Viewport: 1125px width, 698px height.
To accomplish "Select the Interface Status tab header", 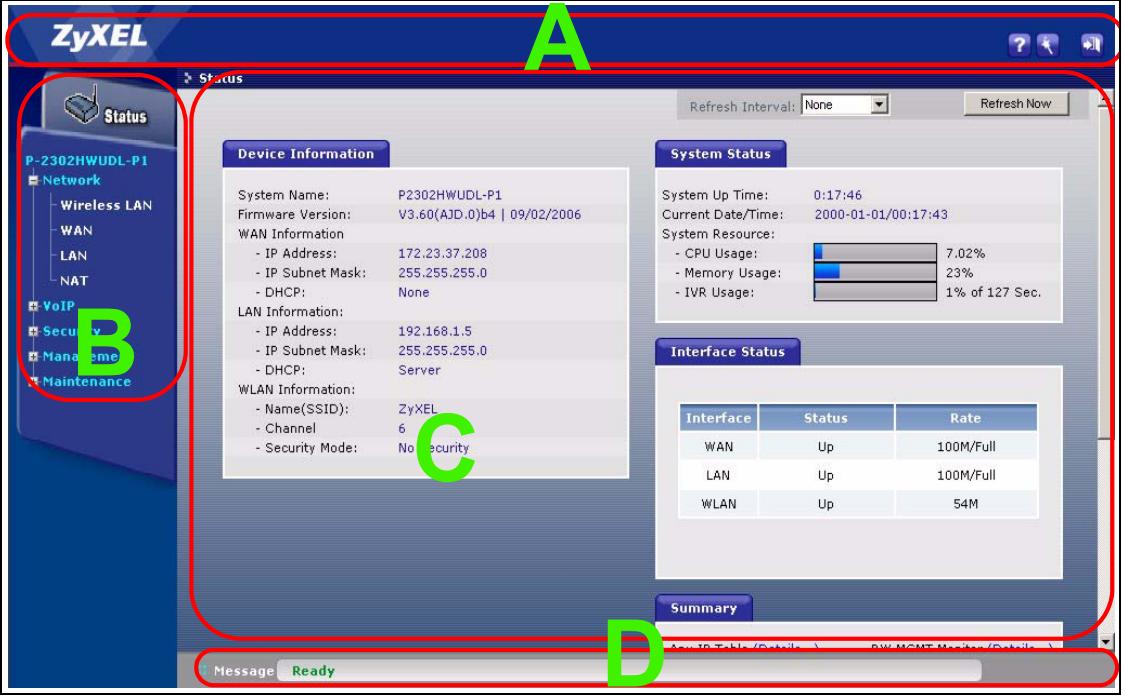I will click(x=728, y=352).
